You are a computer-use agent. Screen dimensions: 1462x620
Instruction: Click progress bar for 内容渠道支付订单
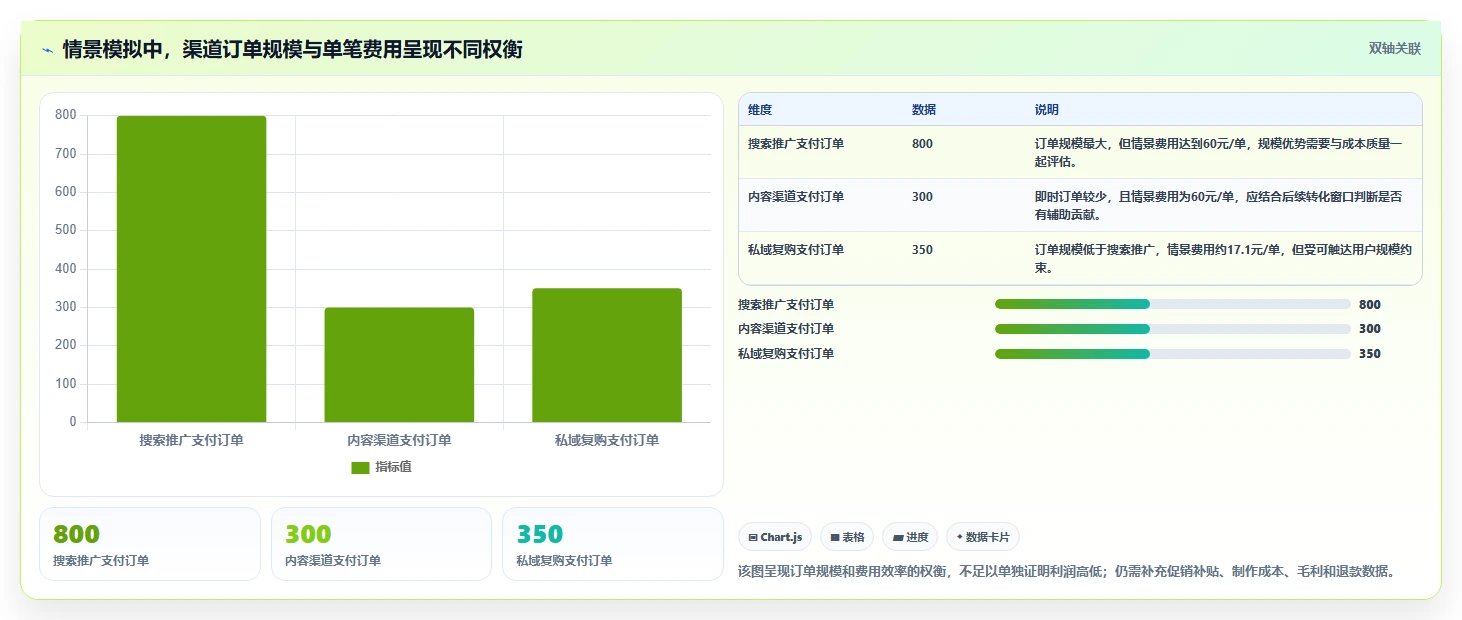pos(1173,329)
